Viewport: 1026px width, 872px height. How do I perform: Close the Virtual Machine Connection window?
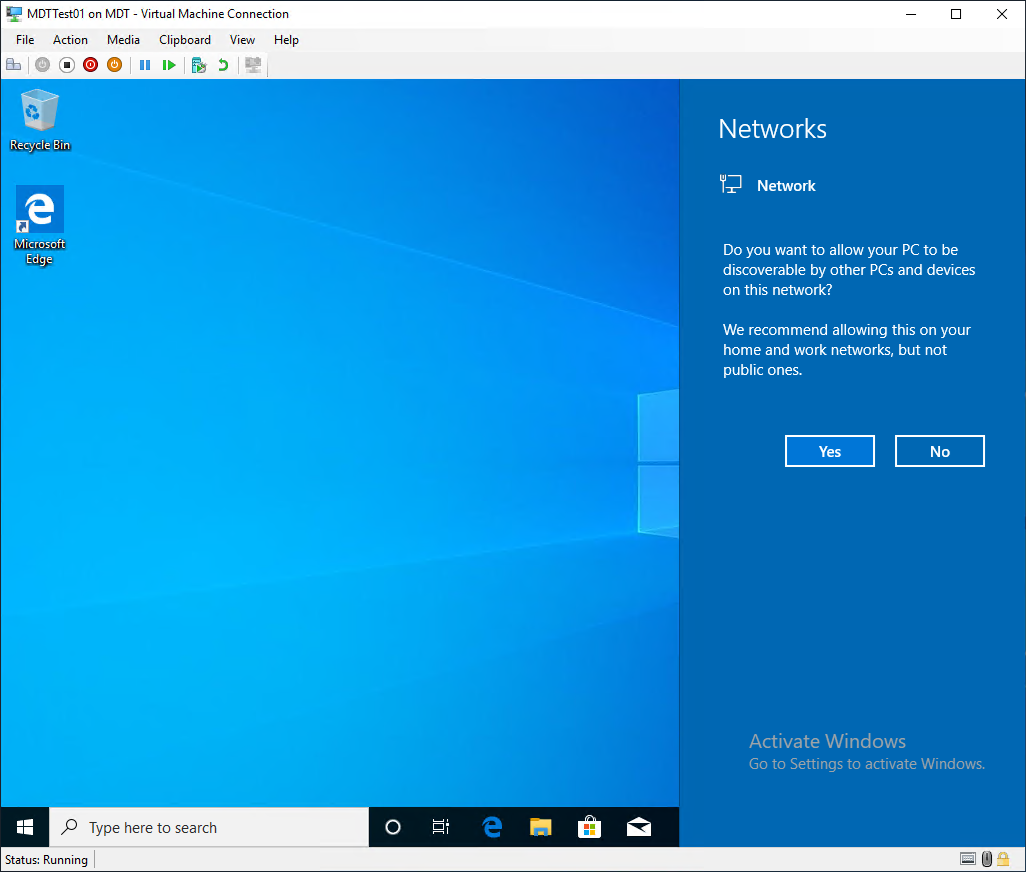click(x=1002, y=14)
